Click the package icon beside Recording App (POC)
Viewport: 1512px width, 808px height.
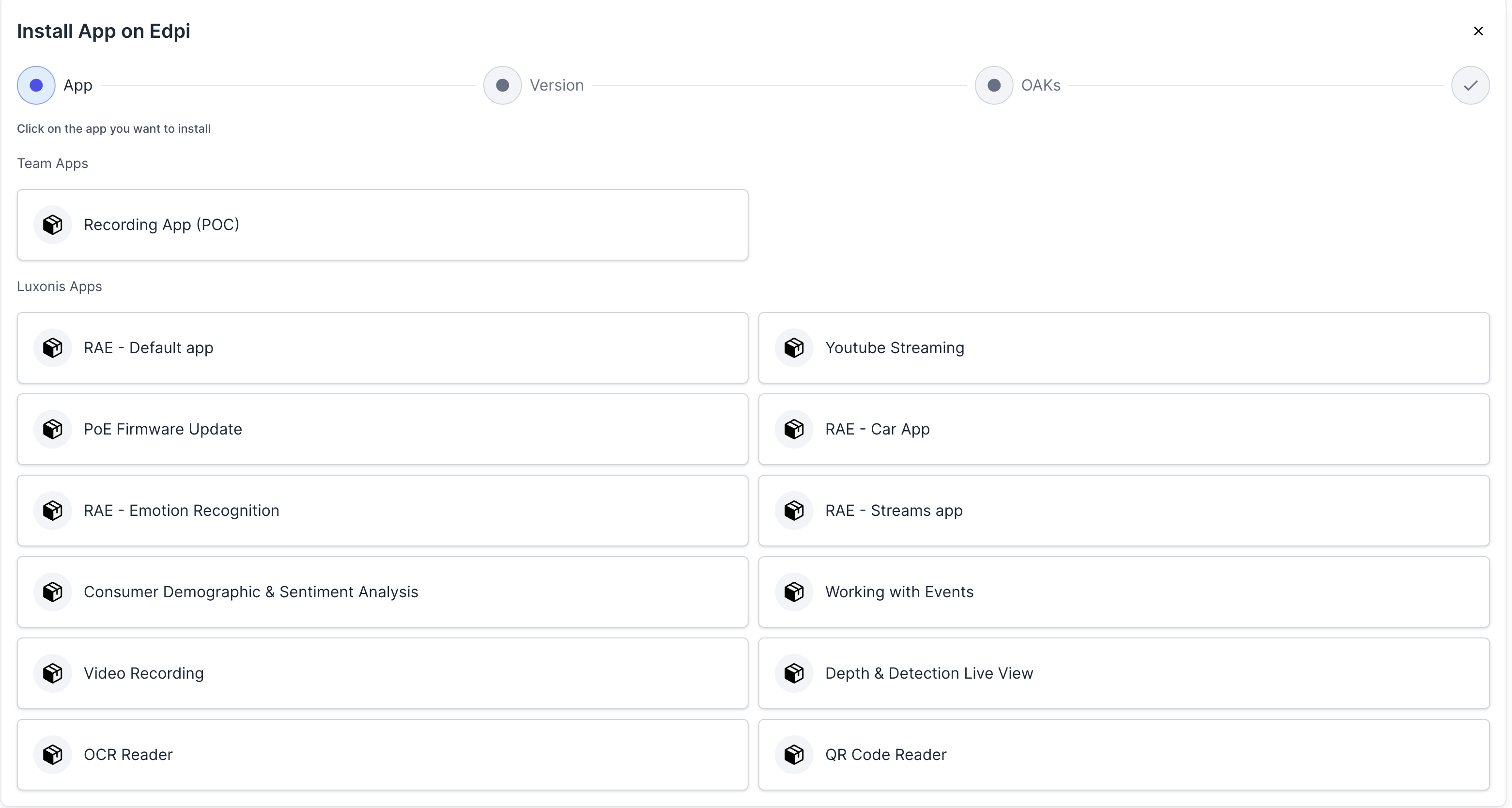[53, 225]
